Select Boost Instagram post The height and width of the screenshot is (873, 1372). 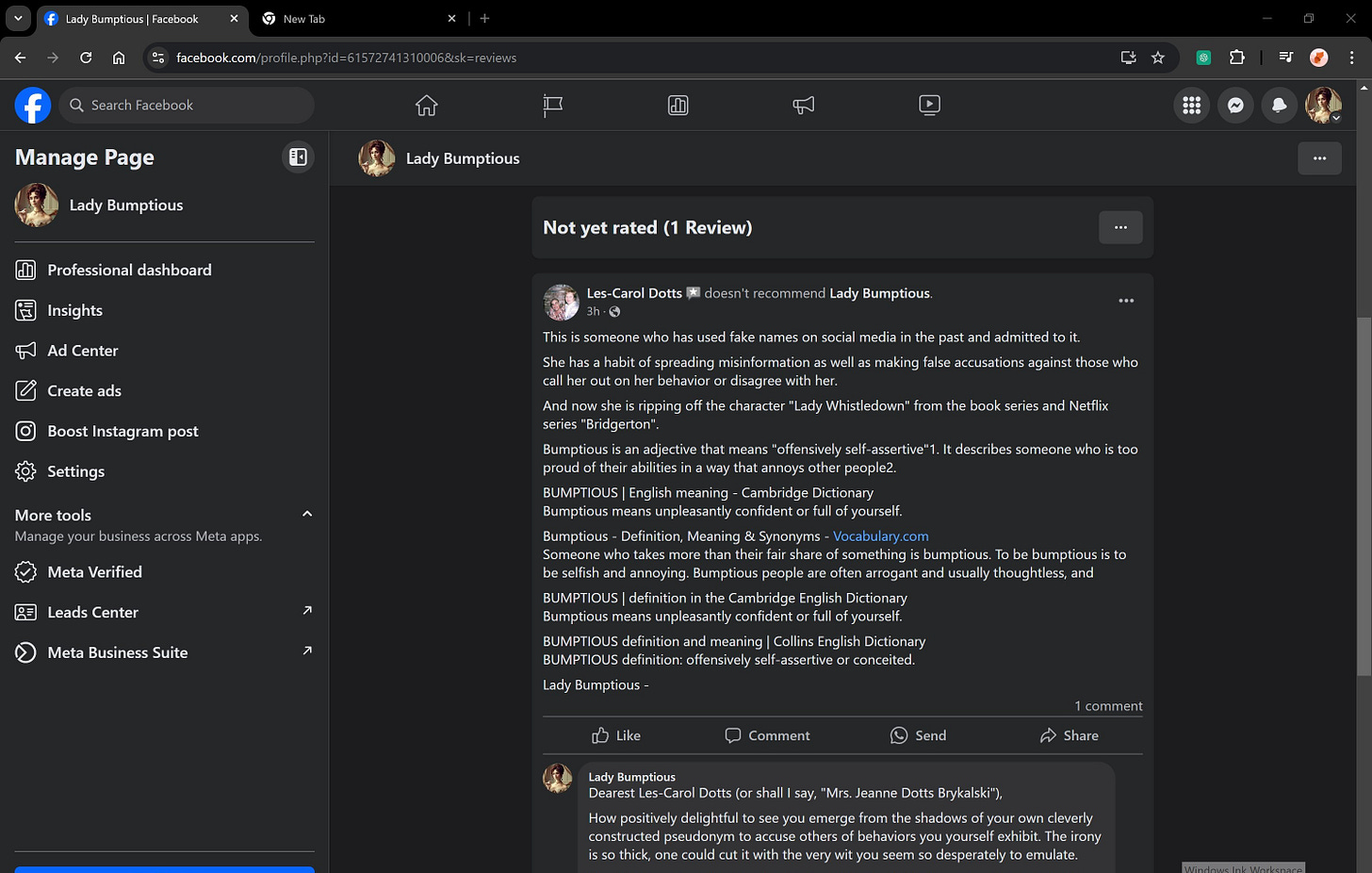tap(165, 431)
